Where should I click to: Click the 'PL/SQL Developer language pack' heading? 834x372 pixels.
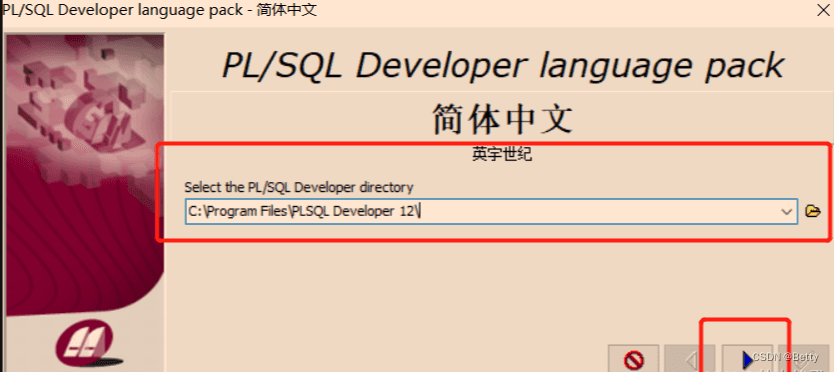502,65
